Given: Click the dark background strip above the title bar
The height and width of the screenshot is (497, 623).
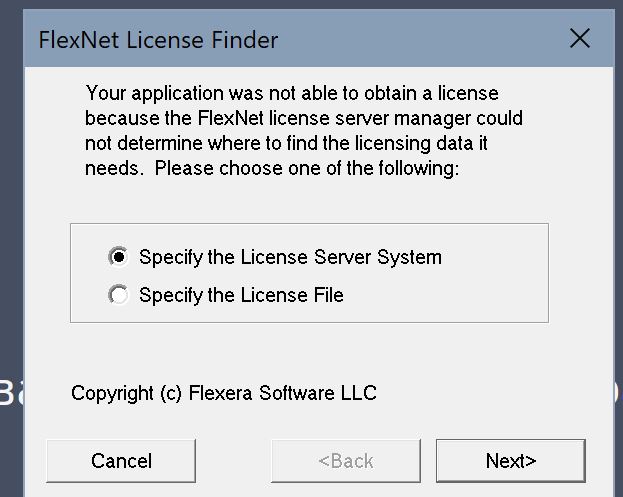Looking at the screenshot, I should [300, 6].
